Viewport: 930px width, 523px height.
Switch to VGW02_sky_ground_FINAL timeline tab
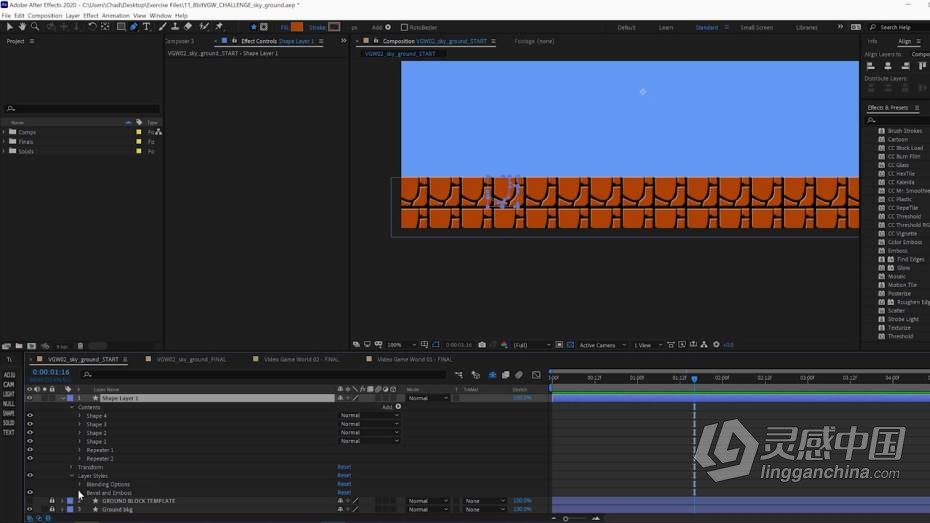191,359
